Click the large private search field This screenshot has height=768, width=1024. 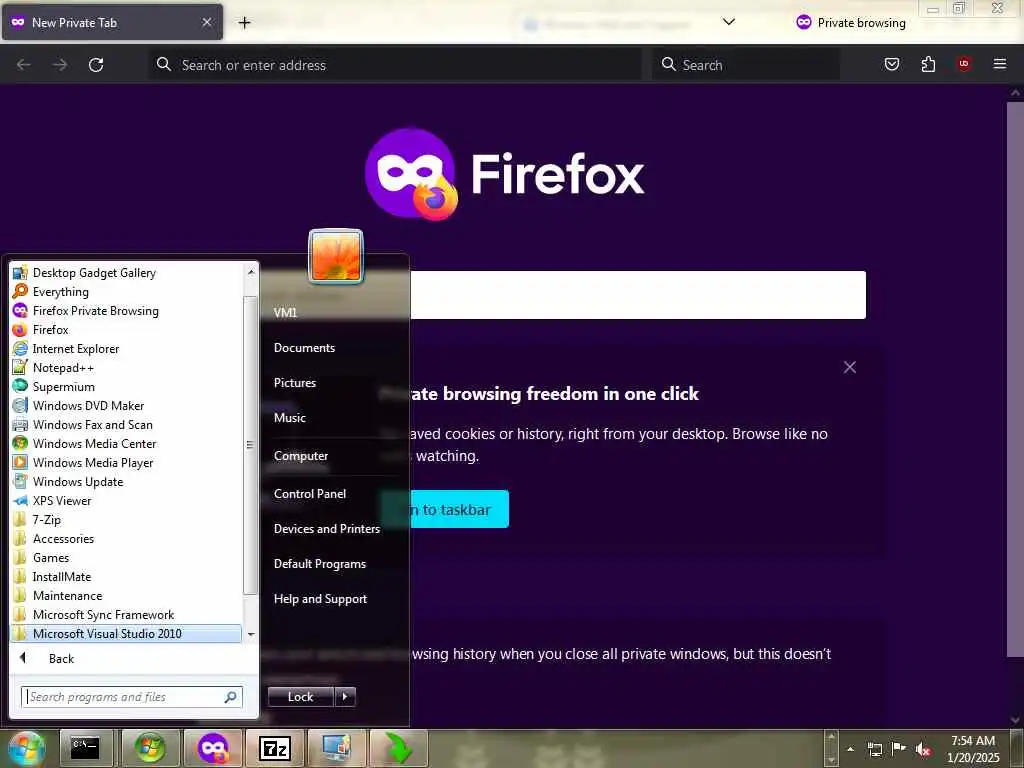pyautogui.click(x=637, y=295)
